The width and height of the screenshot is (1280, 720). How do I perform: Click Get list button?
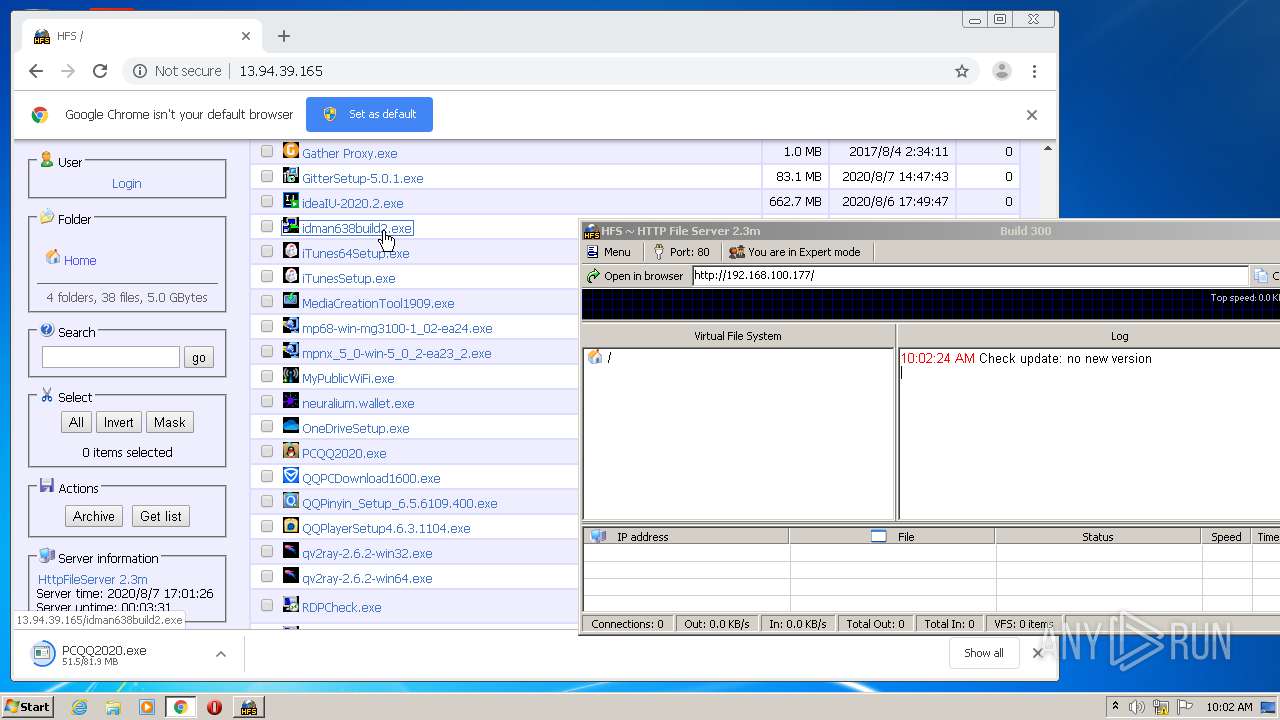(161, 516)
